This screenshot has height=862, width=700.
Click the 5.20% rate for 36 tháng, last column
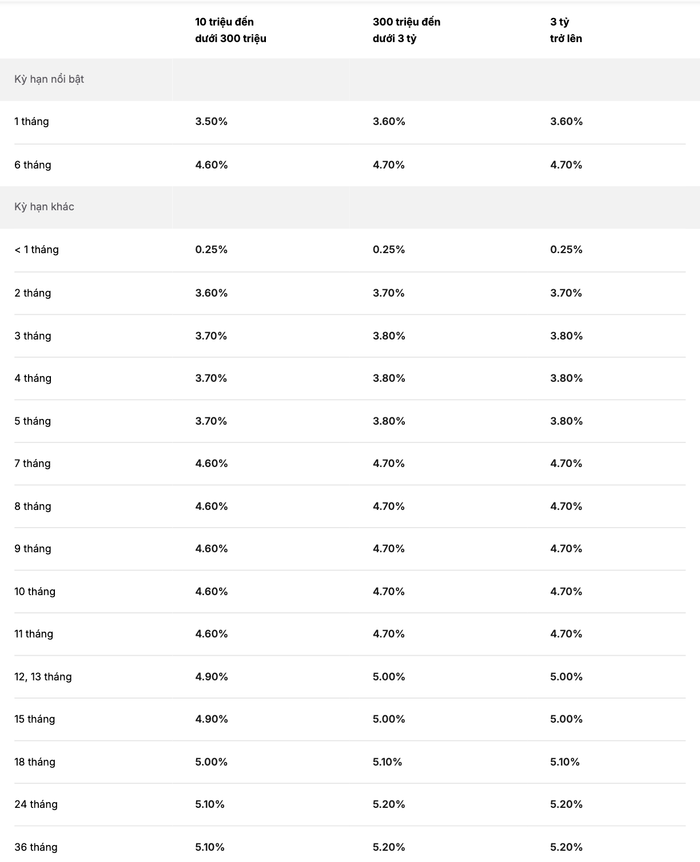pos(566,847)
